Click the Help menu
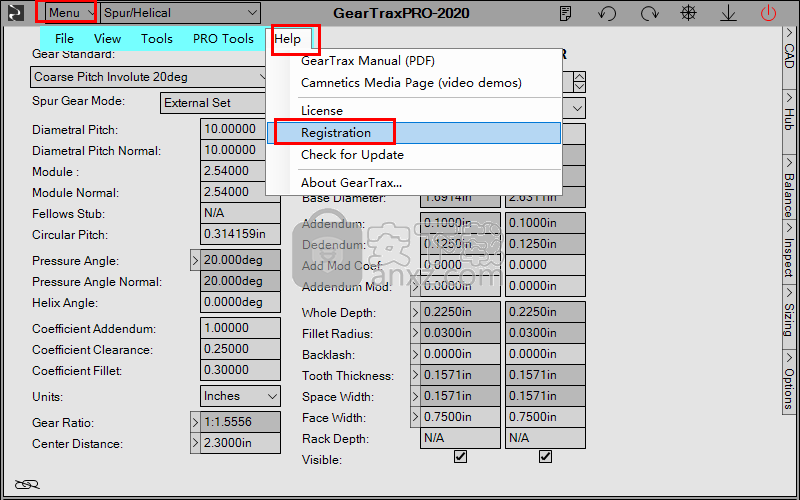This screenshot has height=500, width=800. point(288,39)
